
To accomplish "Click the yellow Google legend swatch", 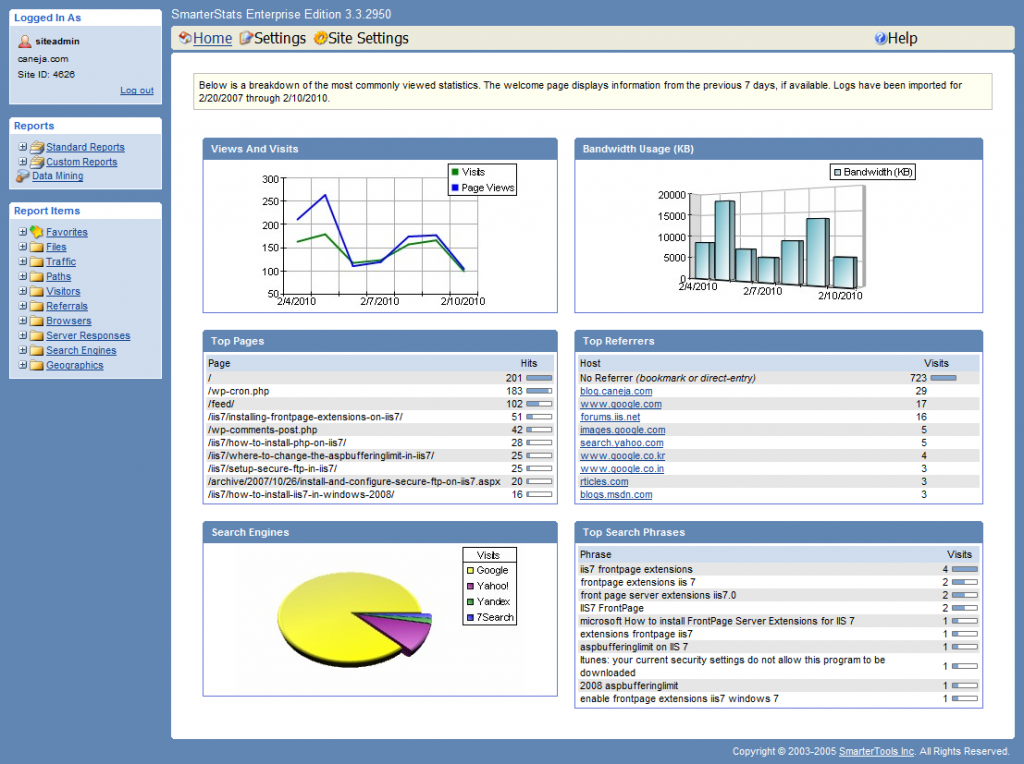I will (469, 570).
